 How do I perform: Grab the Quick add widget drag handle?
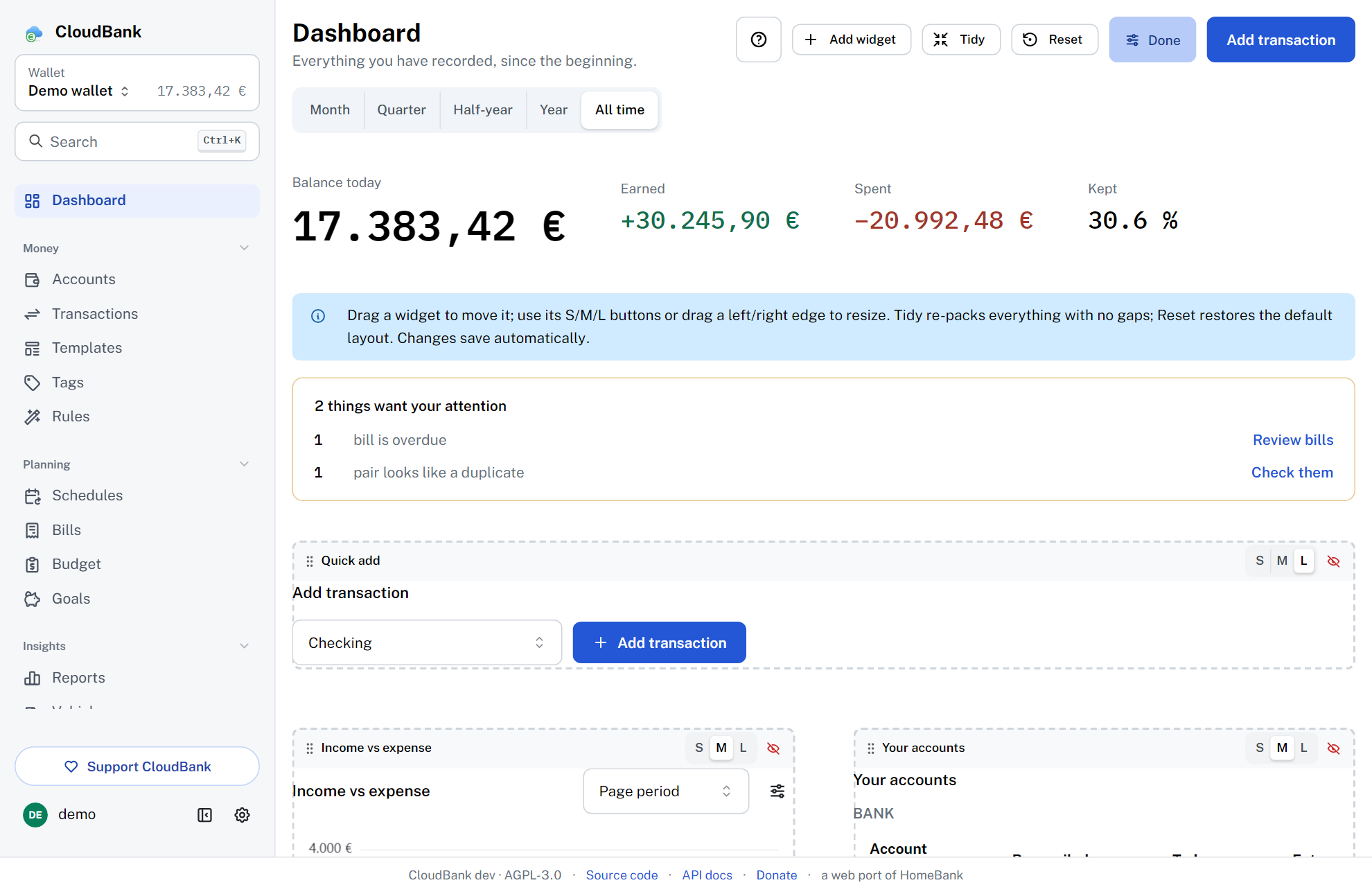pyautogui.click(x=309, y=561)
